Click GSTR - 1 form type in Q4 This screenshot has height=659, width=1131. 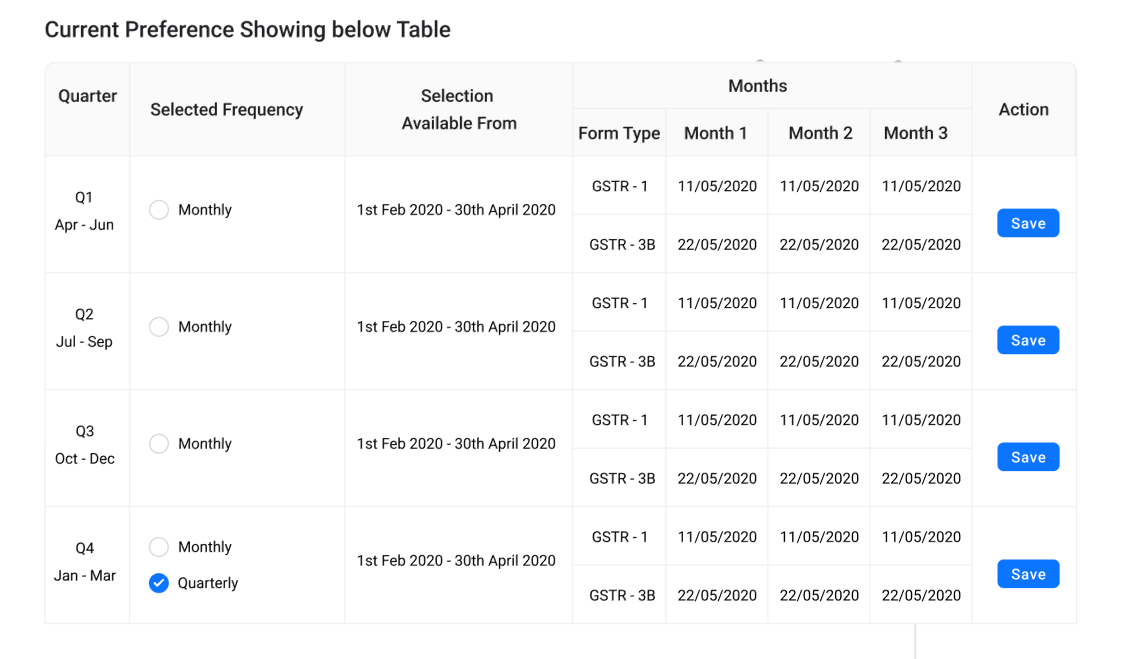[x=620, y=536]
